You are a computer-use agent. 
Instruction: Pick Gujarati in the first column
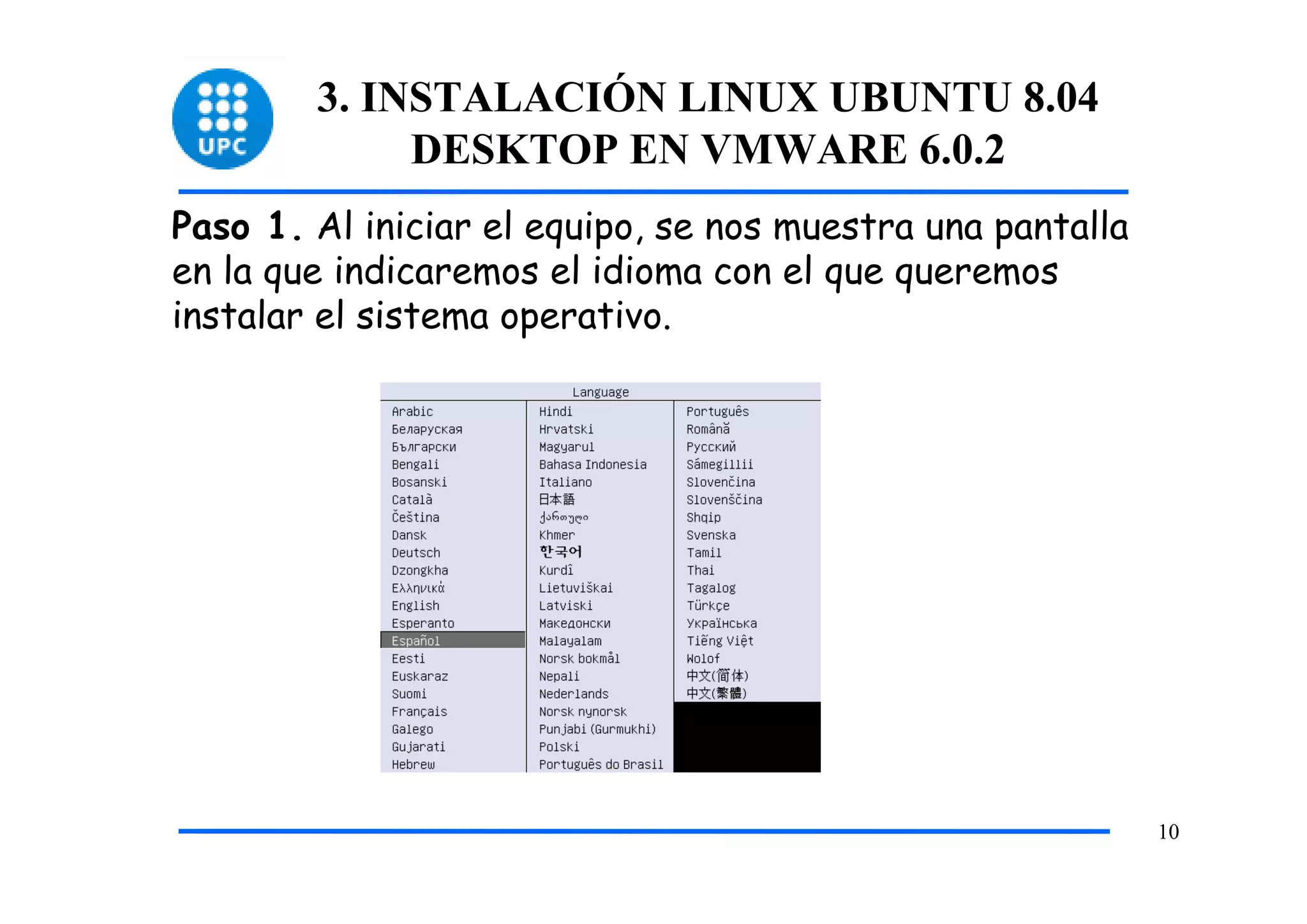click(x=419, y=747)
